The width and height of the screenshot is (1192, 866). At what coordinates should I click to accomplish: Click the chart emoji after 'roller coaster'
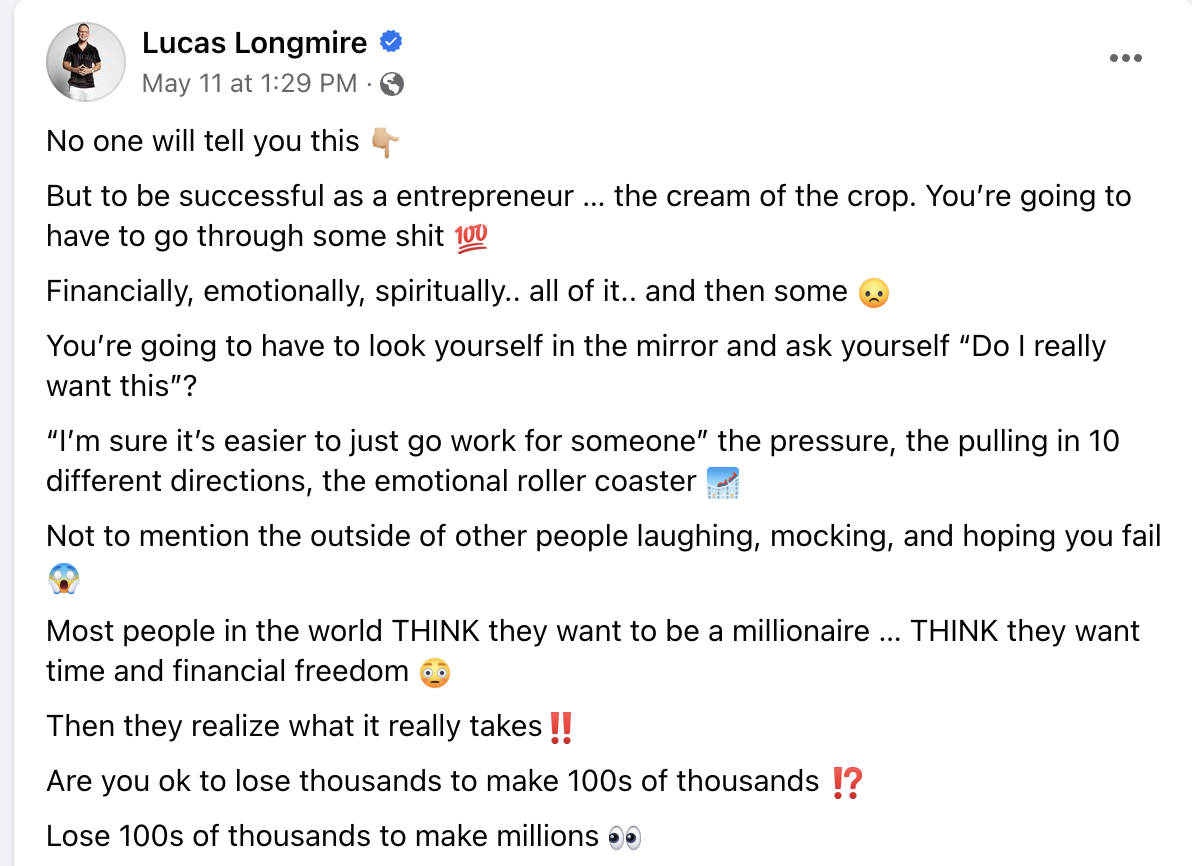pyautogui.click(x=722, y=483)
